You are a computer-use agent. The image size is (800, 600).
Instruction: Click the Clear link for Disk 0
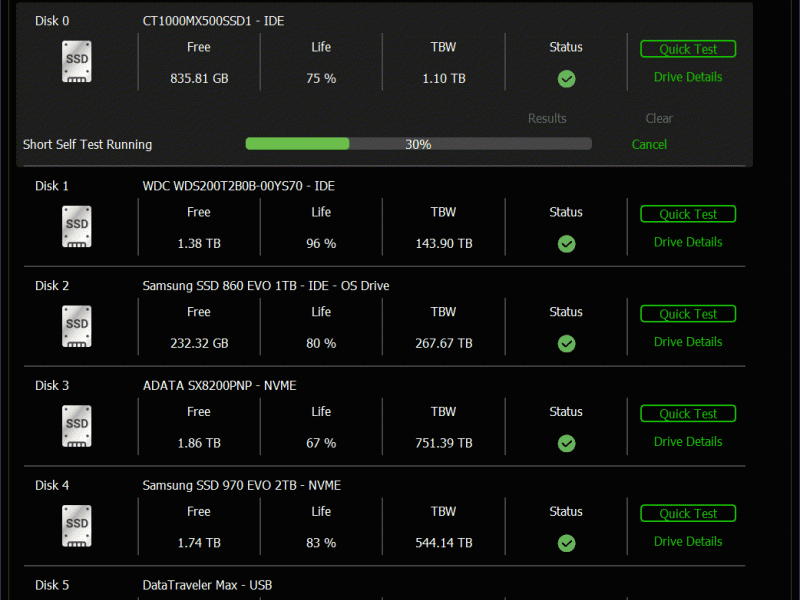pyautogui.click(x=659, y=118)
